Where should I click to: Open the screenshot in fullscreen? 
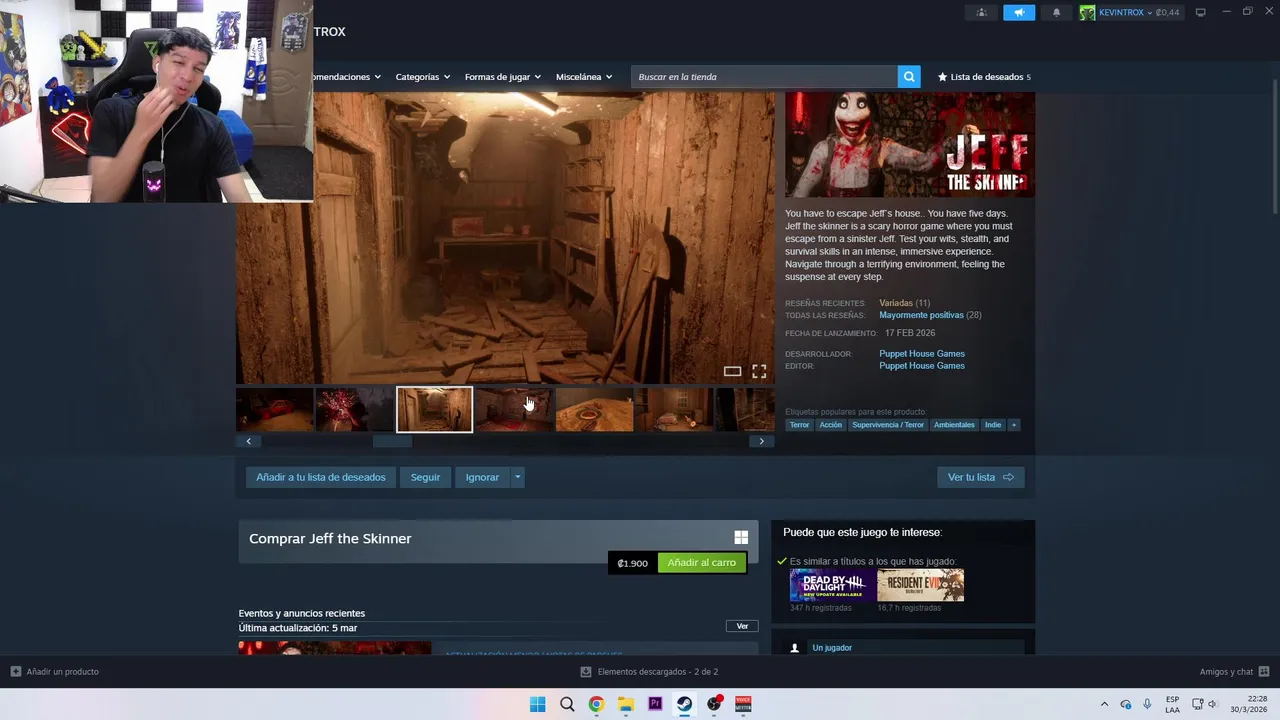tap(759, 372)
